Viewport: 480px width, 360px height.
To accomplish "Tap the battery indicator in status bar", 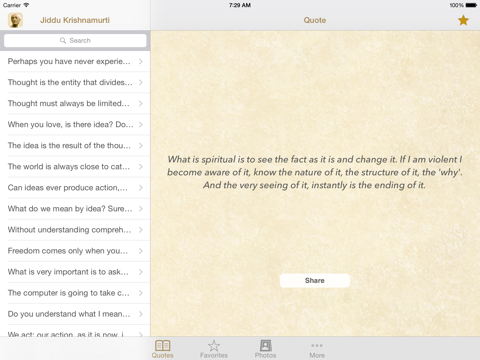I will [x=471, y=5].
